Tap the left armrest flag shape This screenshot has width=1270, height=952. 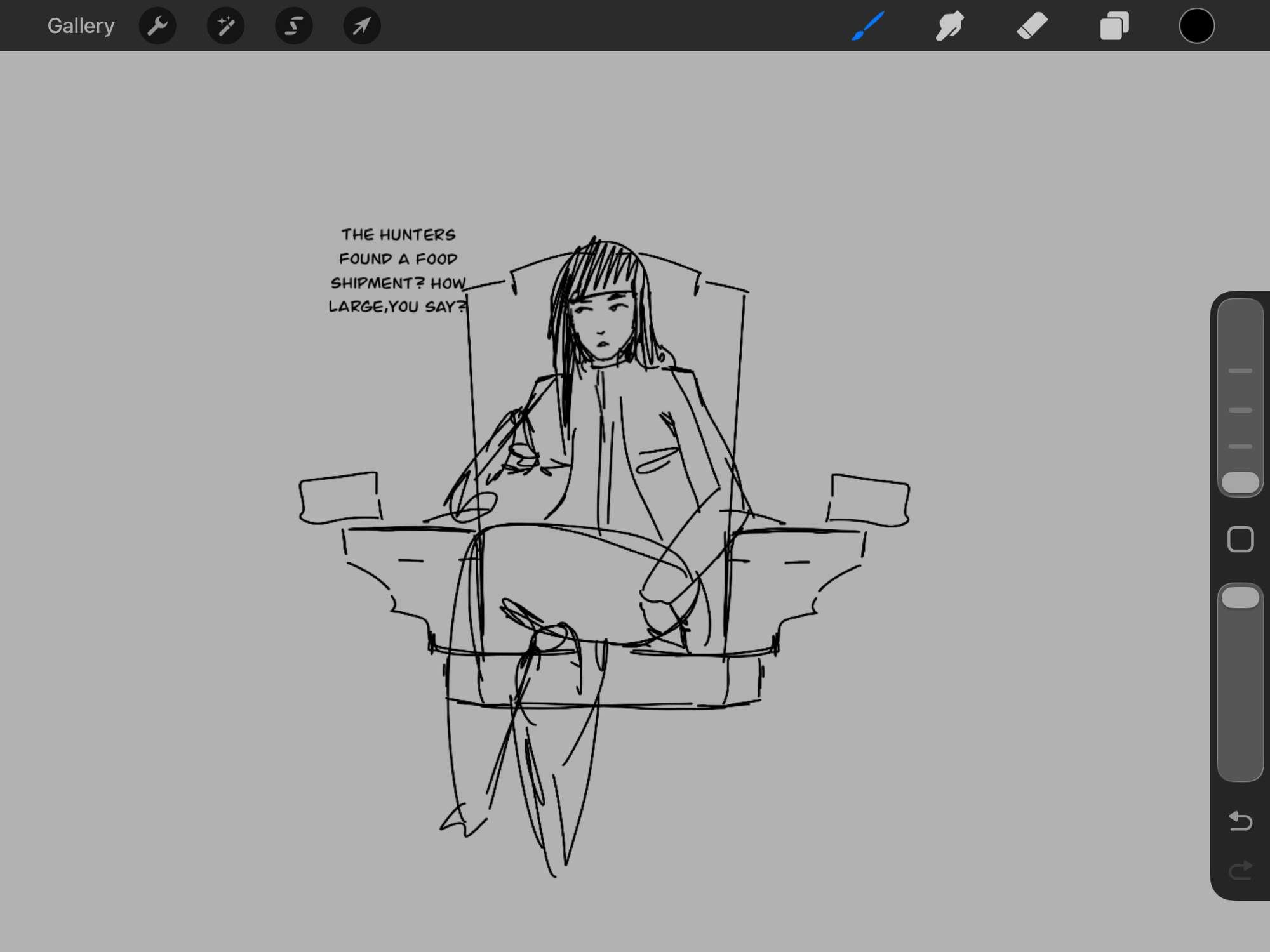click(x=340, y=498)
